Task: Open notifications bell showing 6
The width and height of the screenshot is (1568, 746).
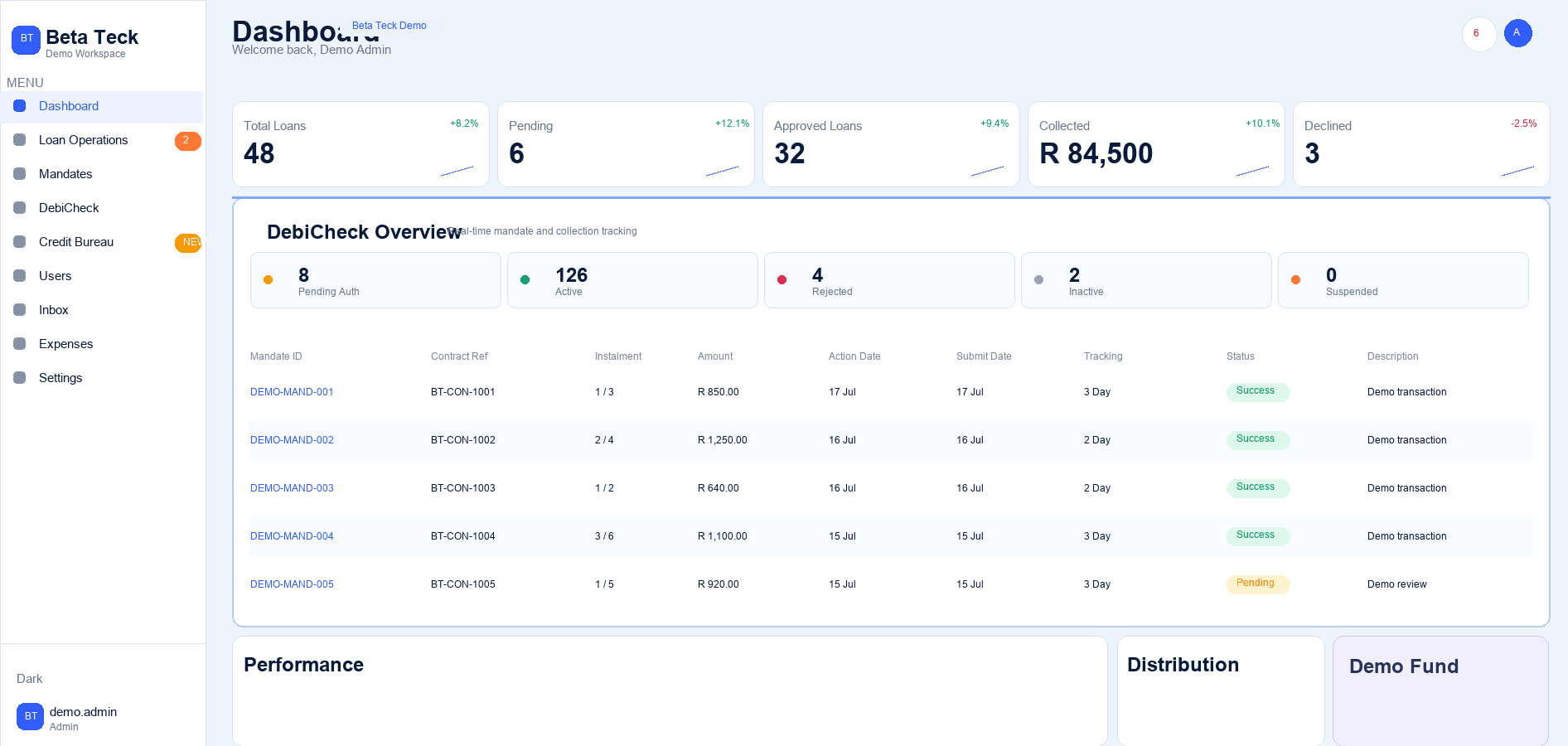Action: 1479,34
